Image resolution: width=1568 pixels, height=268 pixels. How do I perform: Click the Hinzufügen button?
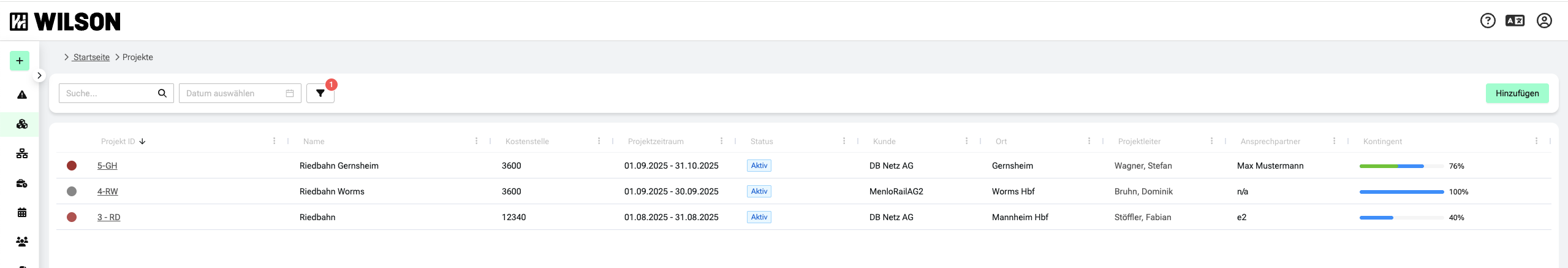tap(1517, 93)
